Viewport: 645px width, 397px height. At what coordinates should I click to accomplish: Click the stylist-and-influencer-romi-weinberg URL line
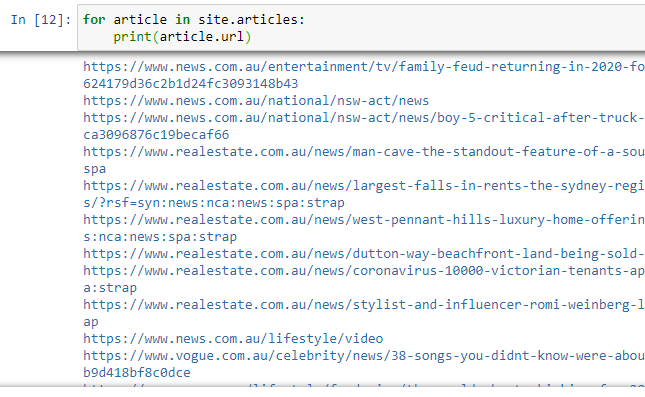click(x=364, y=305)
